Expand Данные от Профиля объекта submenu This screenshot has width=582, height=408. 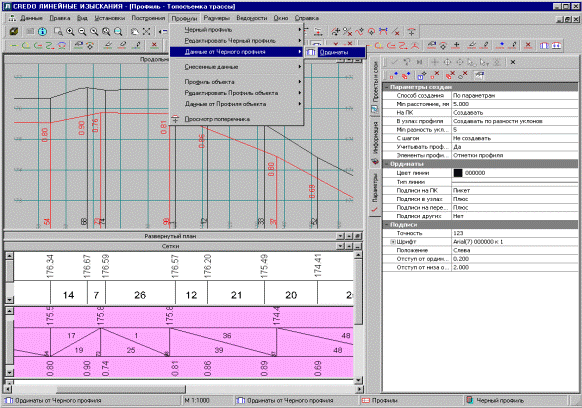236,104
